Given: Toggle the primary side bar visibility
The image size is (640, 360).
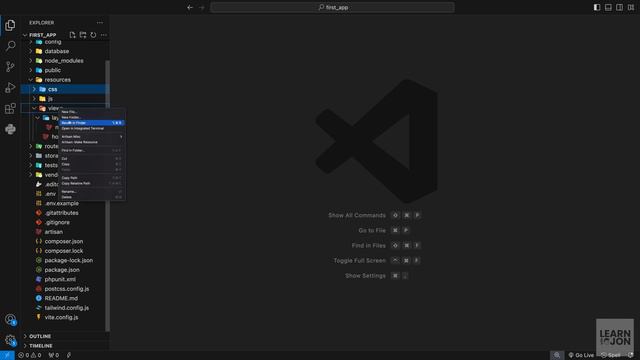Looking at the screenshot, I should click(597, 7).
